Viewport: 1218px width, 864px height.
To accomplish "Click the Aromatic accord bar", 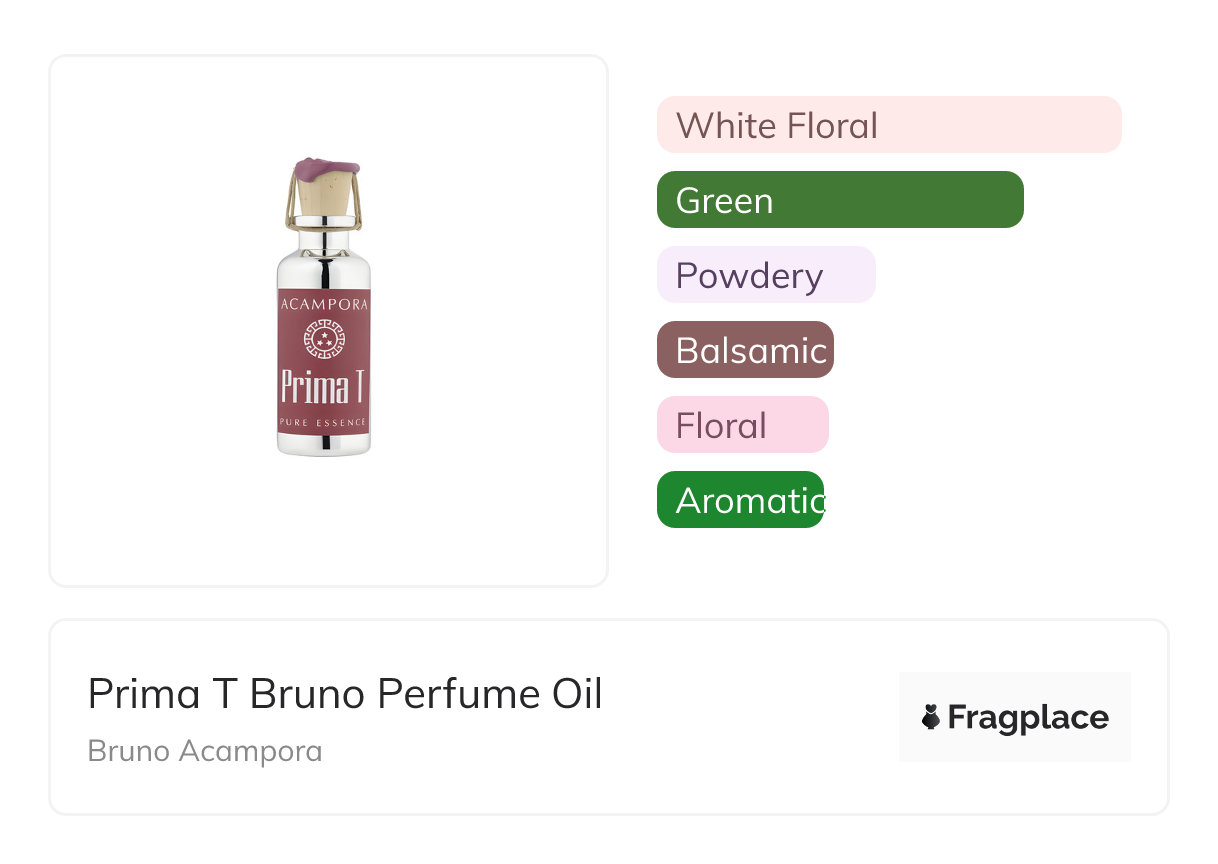I will [x=740, y=500].
